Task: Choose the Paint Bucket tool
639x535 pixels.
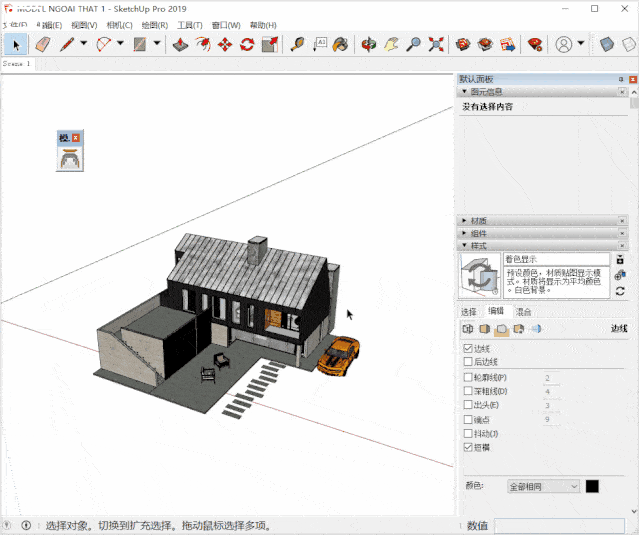Action: (341, 44)
